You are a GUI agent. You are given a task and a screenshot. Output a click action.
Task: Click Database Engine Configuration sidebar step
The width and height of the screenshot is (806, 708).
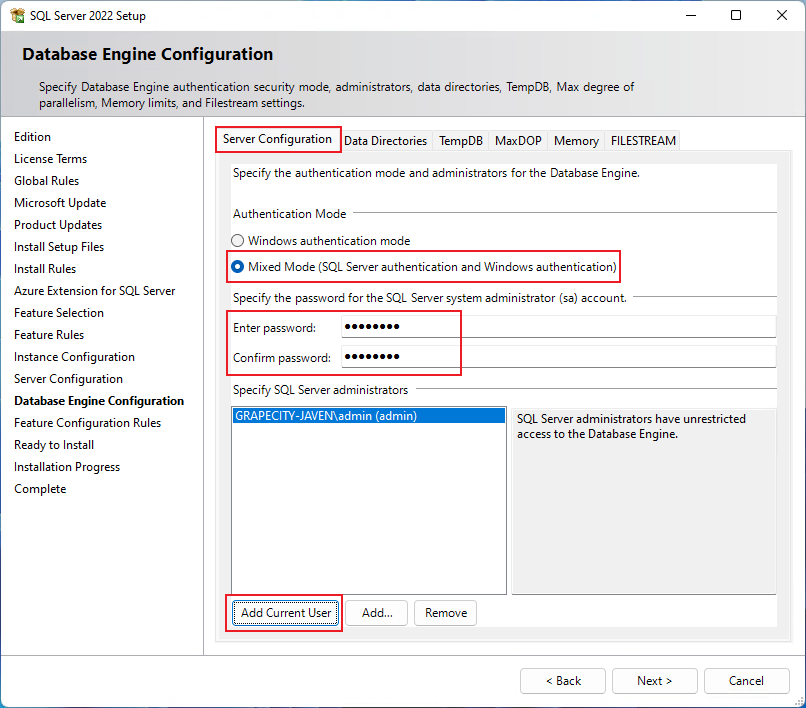(99, 401)
